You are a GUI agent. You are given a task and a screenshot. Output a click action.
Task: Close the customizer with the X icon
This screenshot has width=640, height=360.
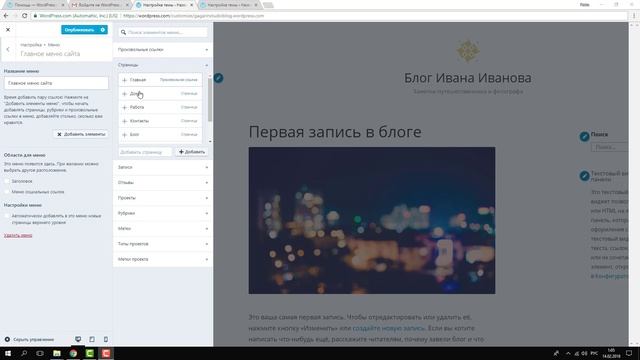(x=8, y=29)
